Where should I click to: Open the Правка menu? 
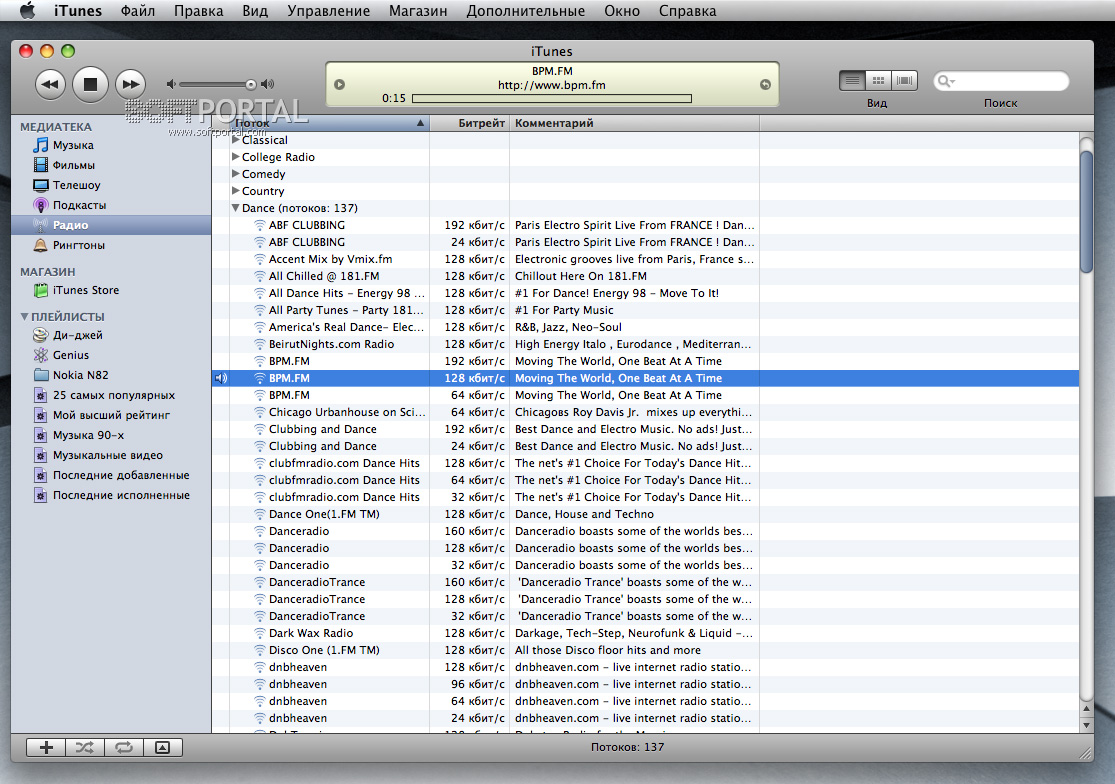[x=198, y=11]
